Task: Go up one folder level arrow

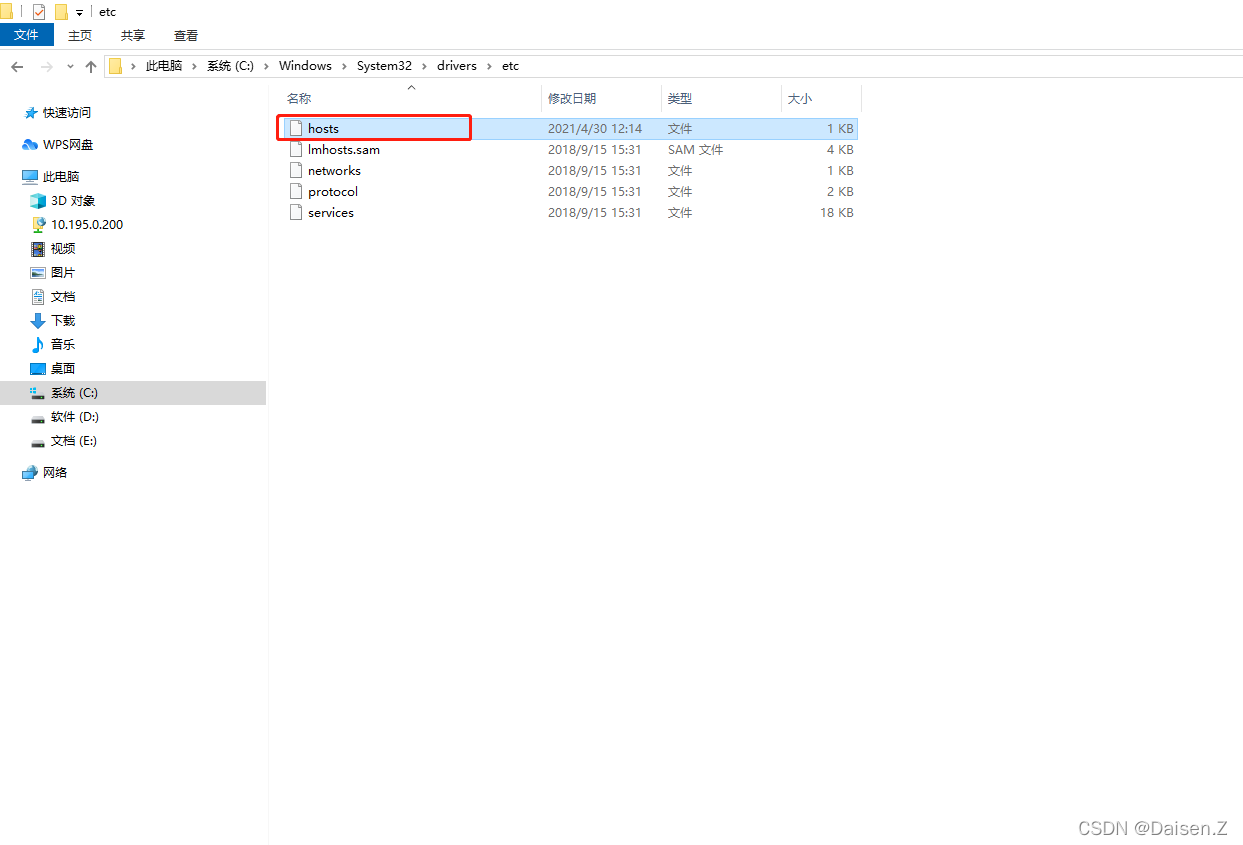Action: (x=91, y=66)
